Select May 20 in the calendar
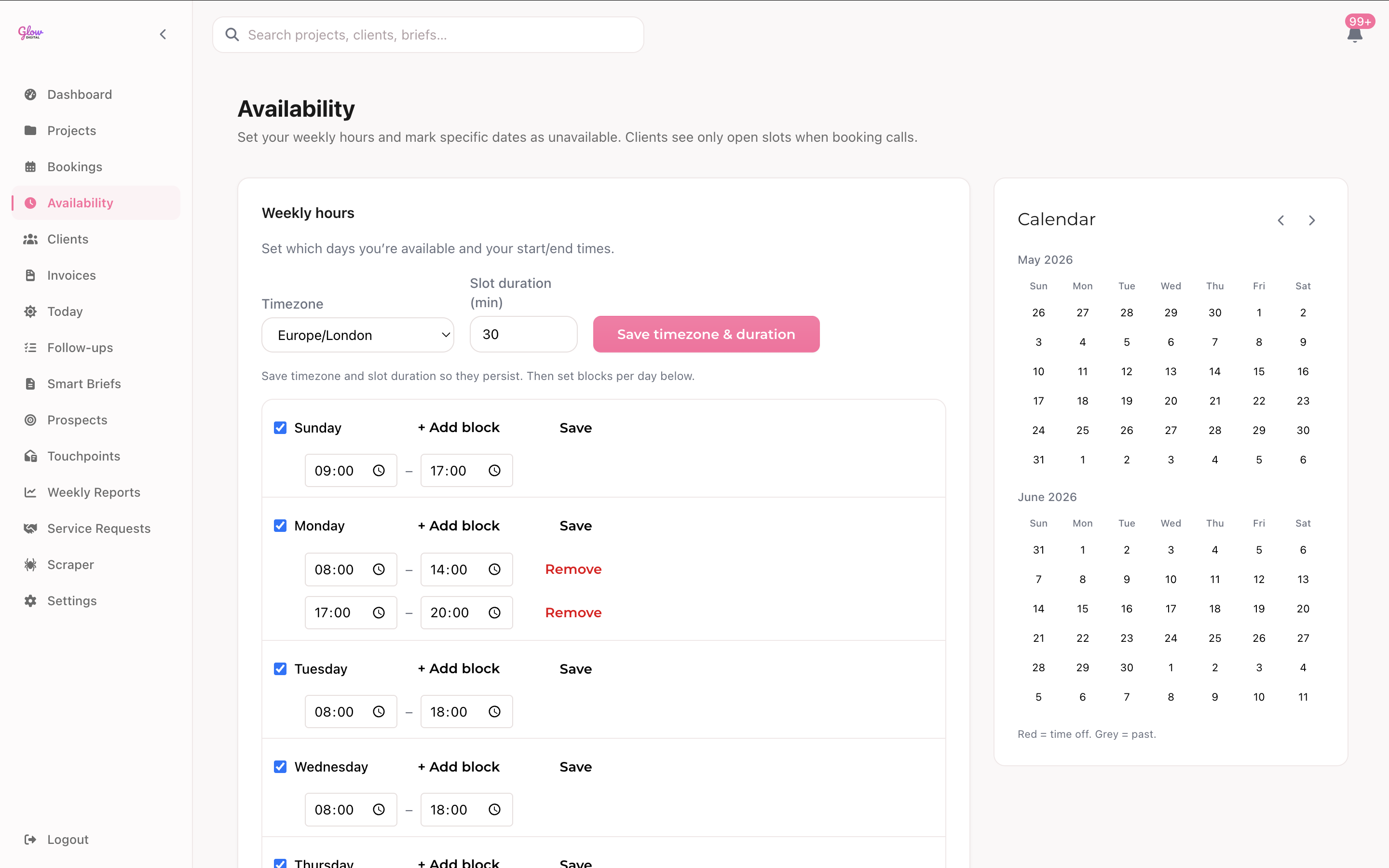 (x=1171, y=401)
